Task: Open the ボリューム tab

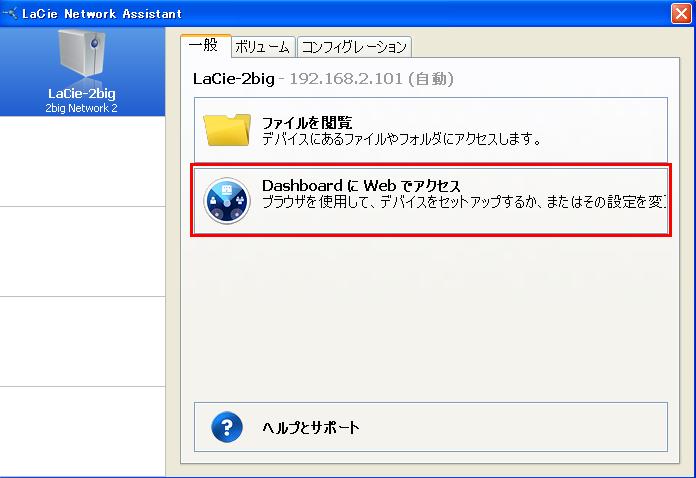Action: pos(263,47)
